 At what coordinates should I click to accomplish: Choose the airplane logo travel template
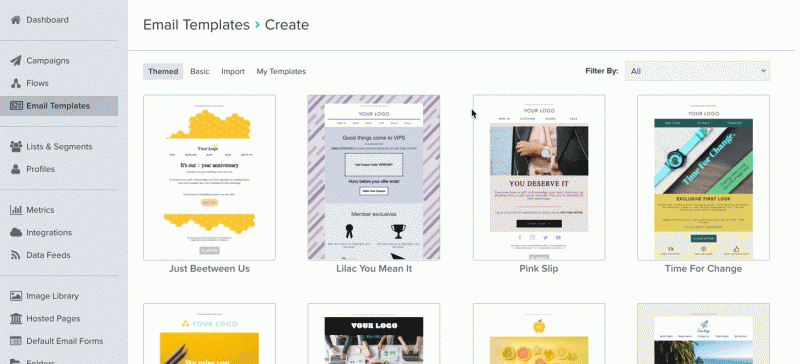[x=703, y=333]
